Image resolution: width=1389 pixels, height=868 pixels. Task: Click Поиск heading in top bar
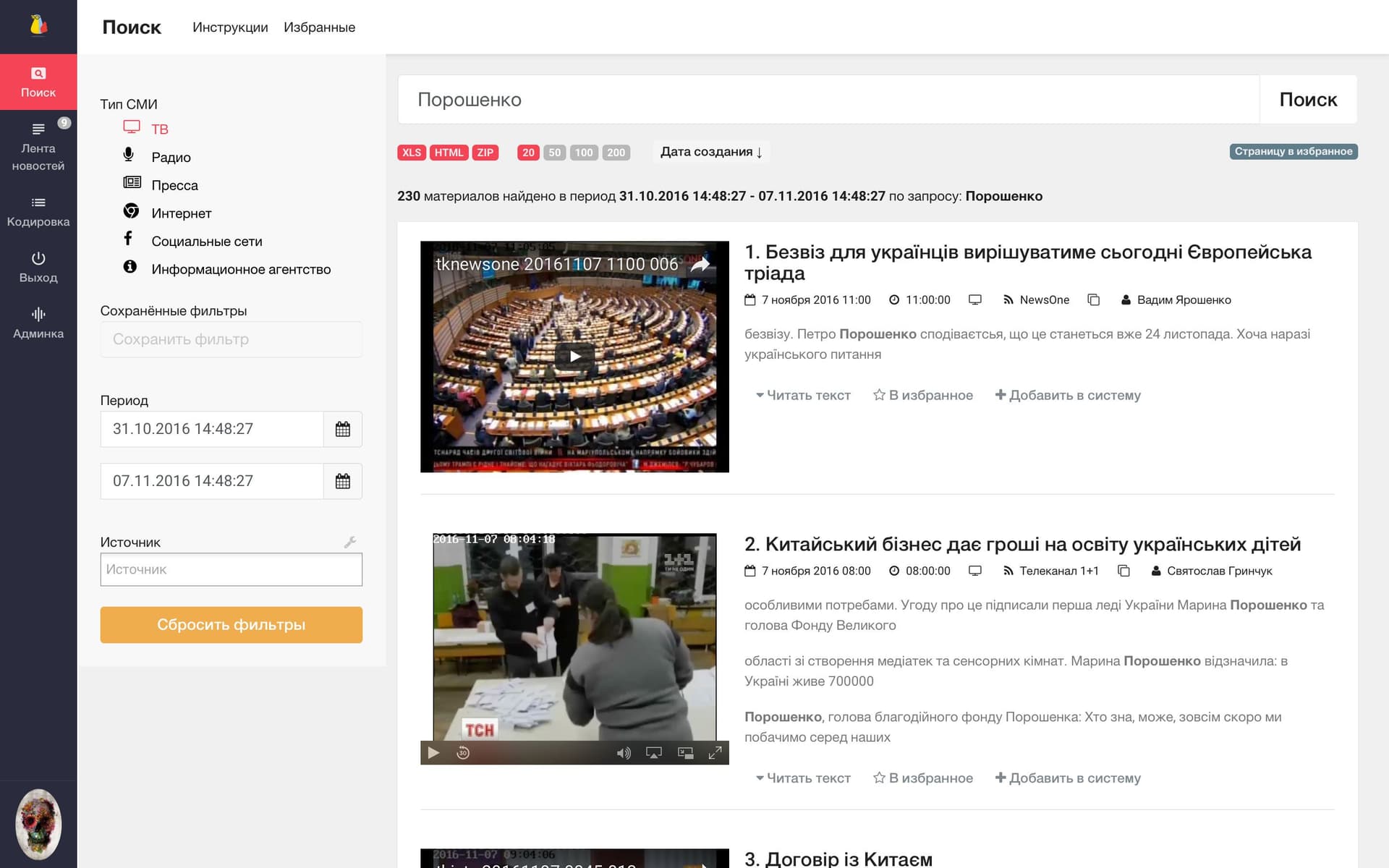click(x=132, y=27)
